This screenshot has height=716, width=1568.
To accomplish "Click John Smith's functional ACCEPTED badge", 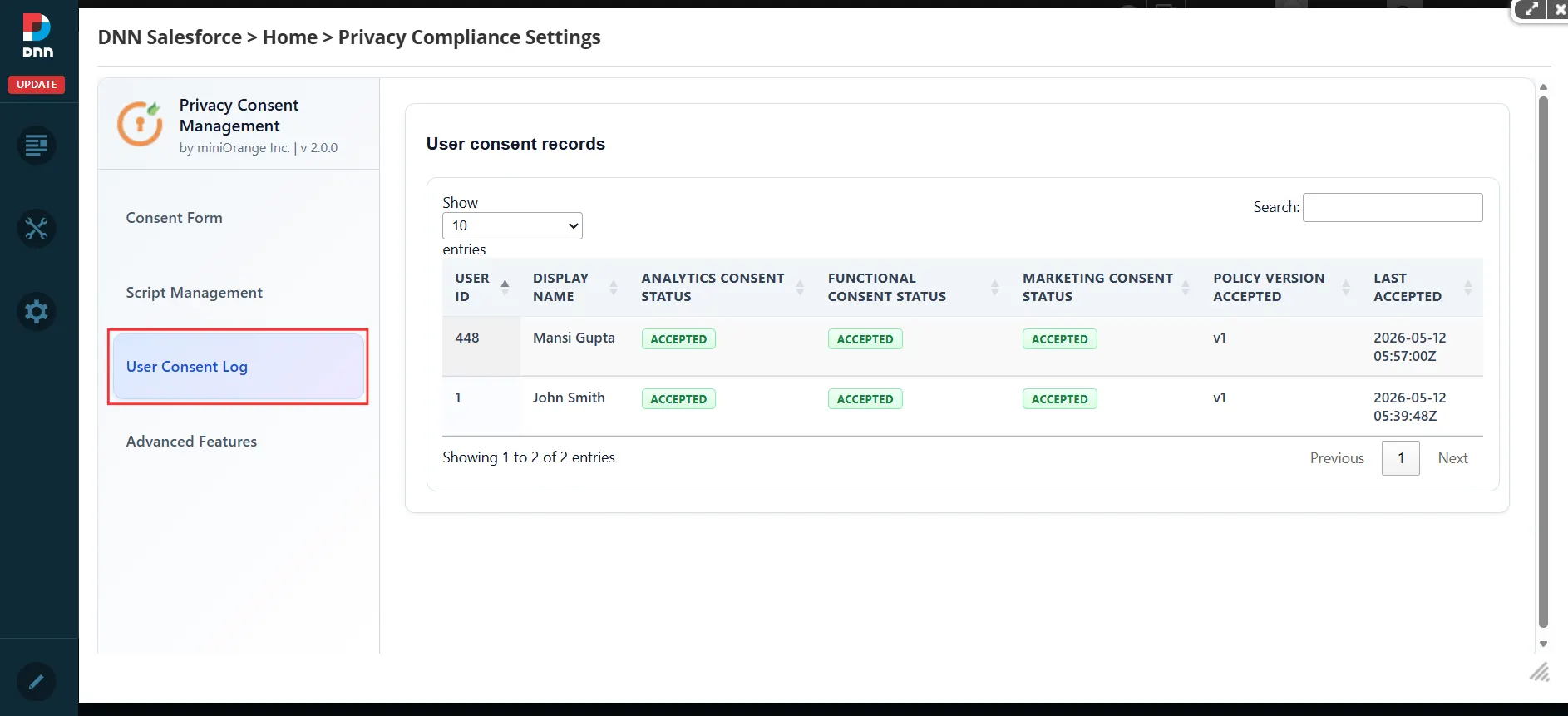I will 865,399.
